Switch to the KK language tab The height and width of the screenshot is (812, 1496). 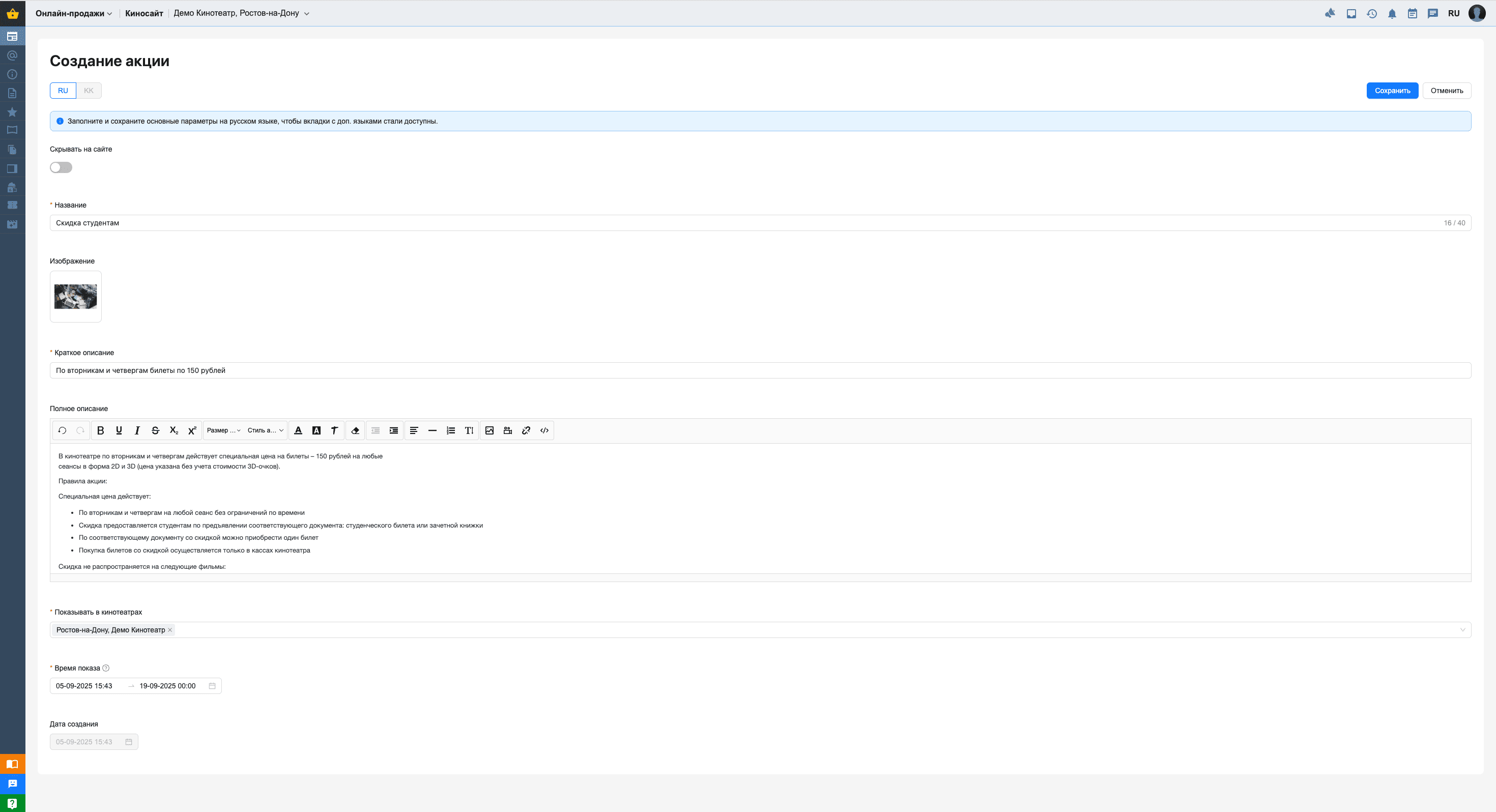pyautogui.click(x=88, y=91)
